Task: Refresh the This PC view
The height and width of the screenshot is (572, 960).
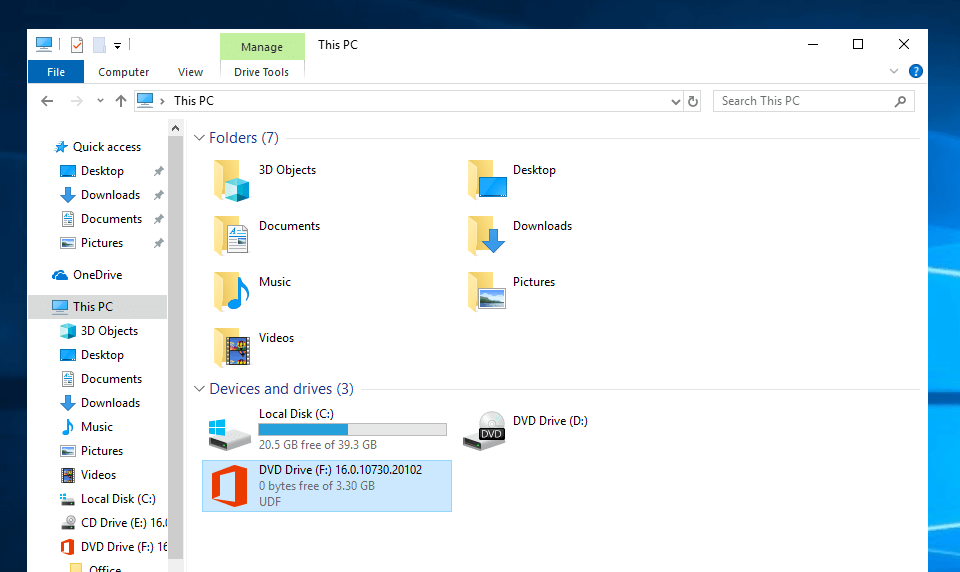Action: (x=692, y=101)
